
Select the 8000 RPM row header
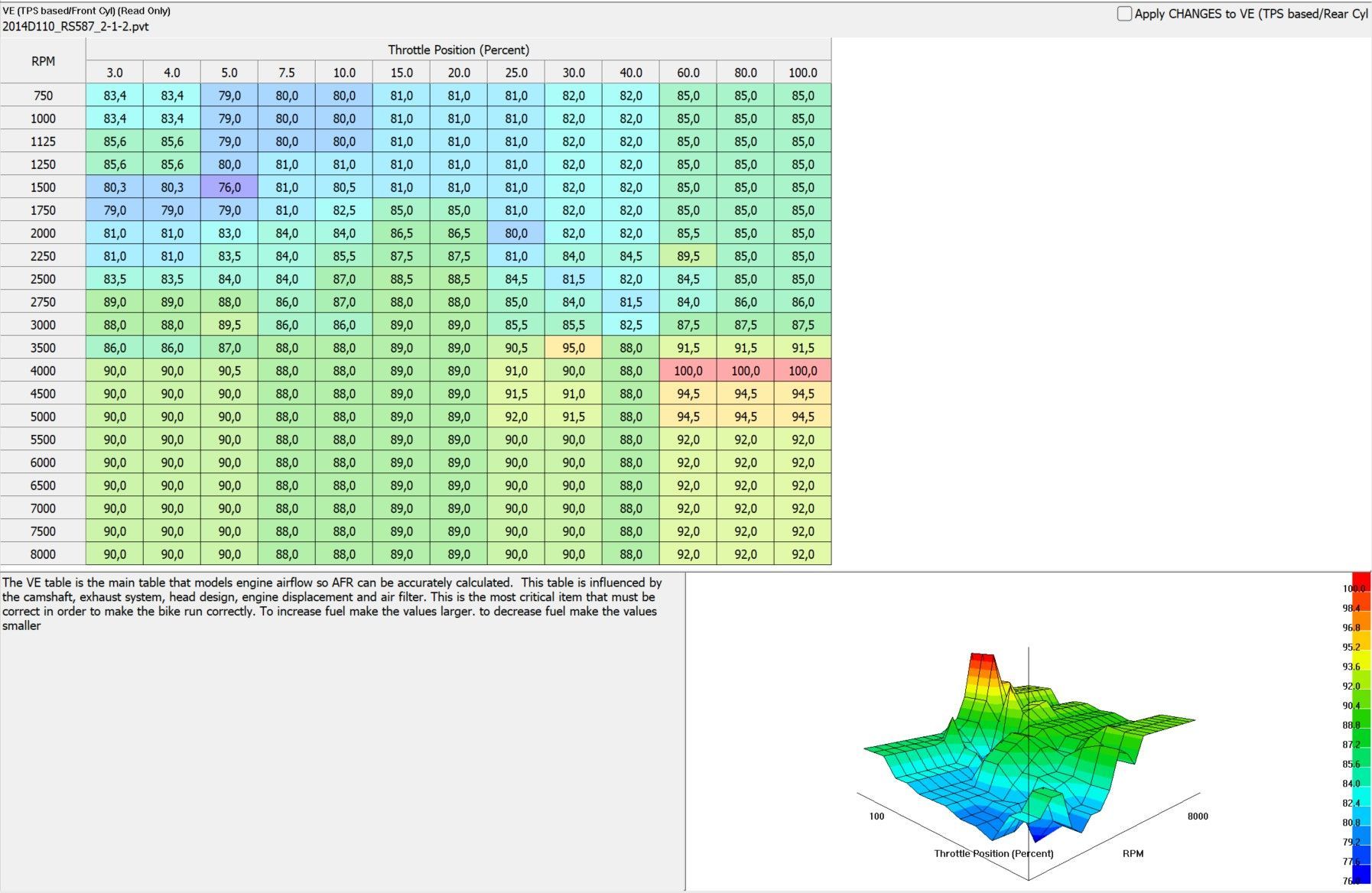[43, 554]
